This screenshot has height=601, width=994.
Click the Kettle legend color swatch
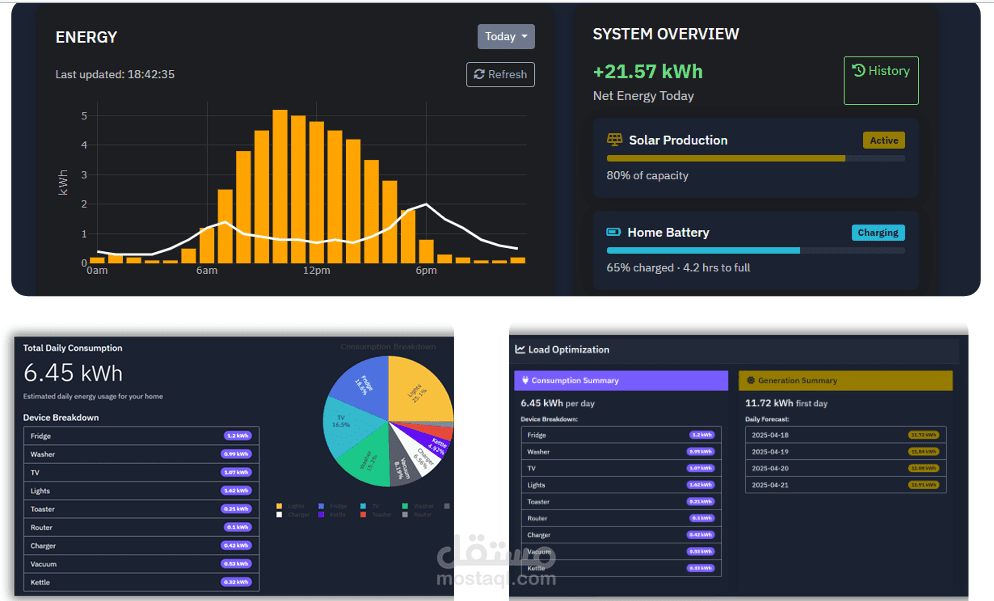tap(321, 514)
